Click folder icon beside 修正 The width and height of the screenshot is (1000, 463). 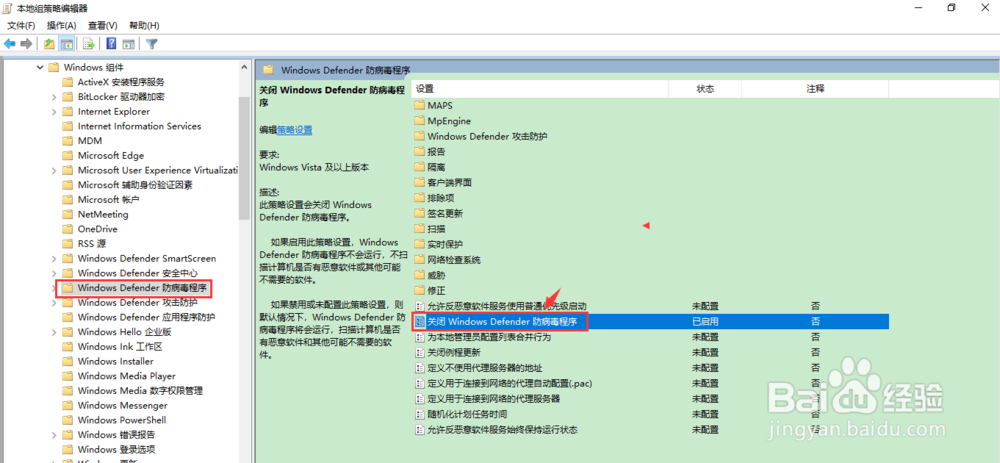pyautogui.click(x=419, y=290)
